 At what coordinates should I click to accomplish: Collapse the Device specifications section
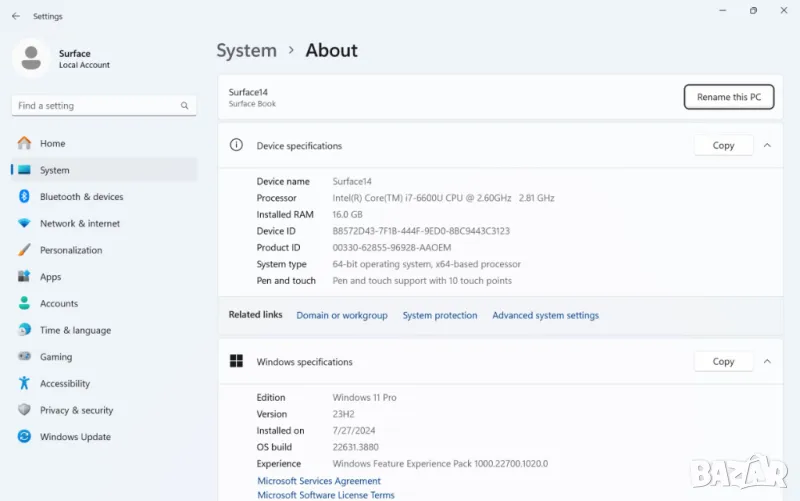click(767, 146)
